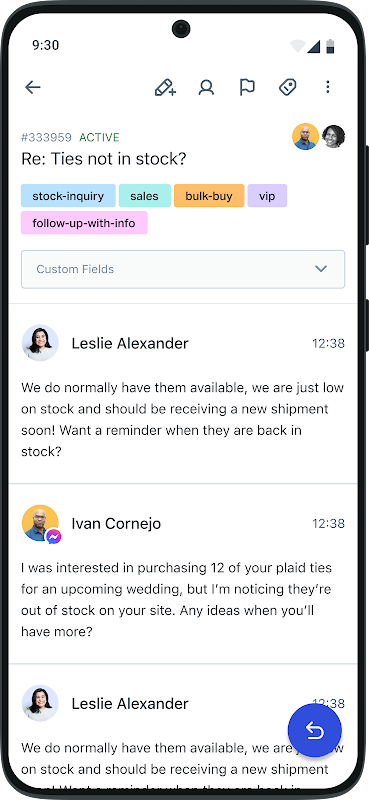Open the add note pencil icon
The image size is (369, 800).
165,87
